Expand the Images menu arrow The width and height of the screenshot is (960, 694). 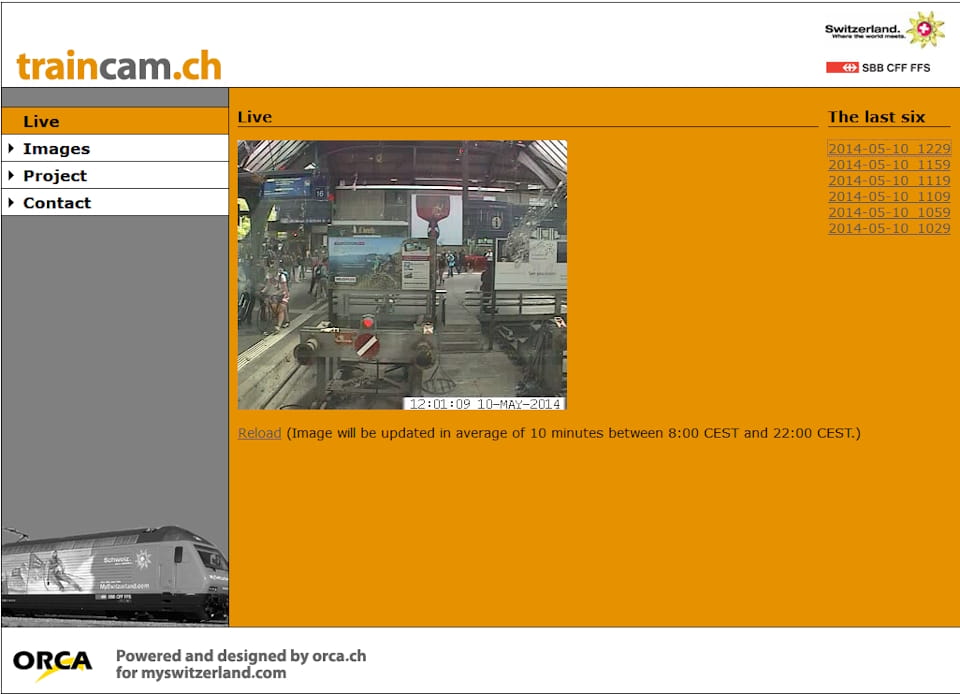(11, 149)
